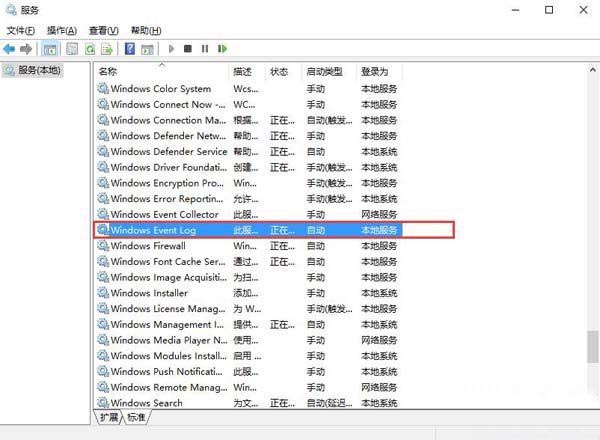This screenshot has width=600, height=440.
Task: Restart the service with the restart icon
Action: coord(222,48)
